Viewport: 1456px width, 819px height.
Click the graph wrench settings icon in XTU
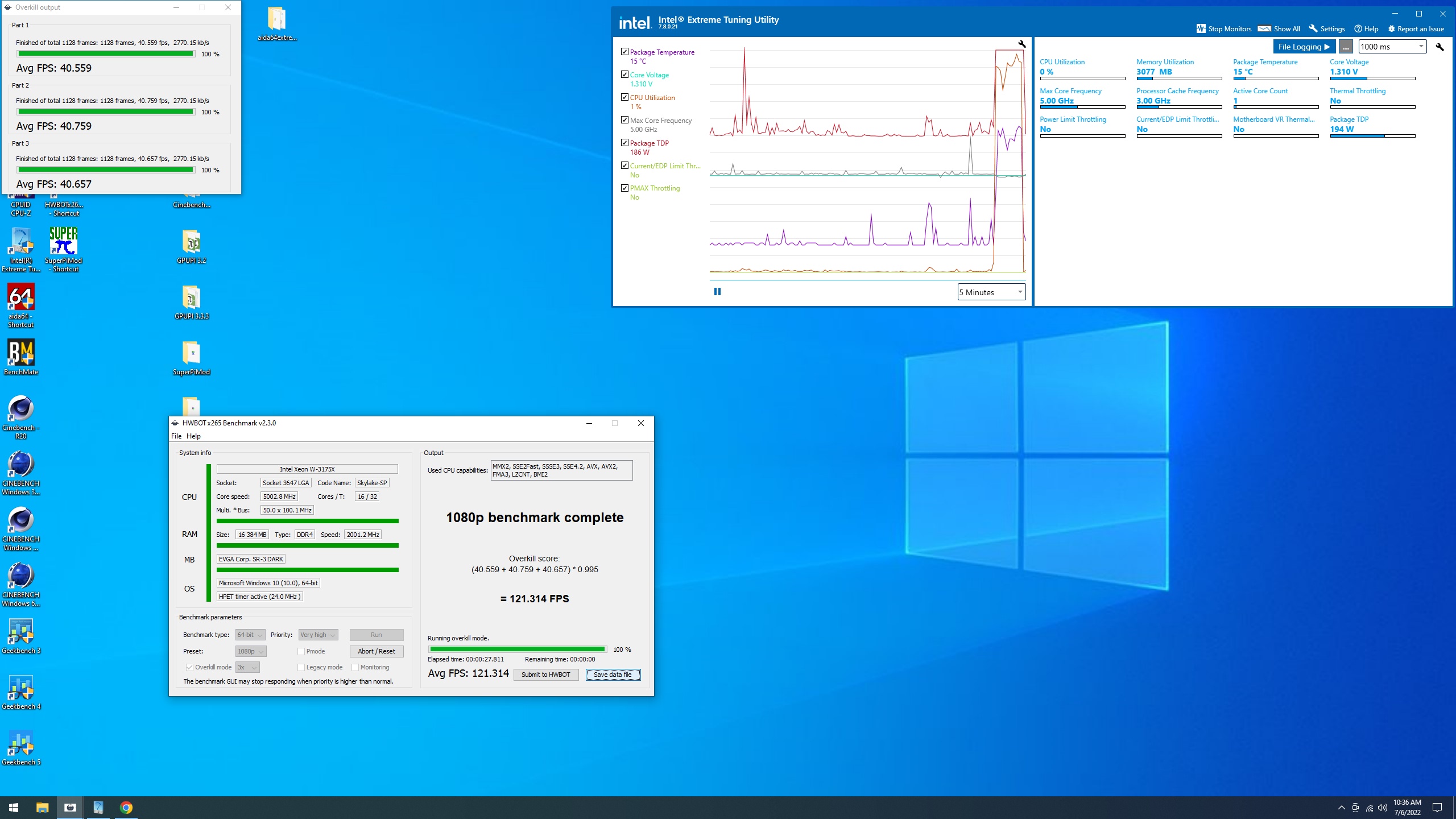(x=1021, y=44)
